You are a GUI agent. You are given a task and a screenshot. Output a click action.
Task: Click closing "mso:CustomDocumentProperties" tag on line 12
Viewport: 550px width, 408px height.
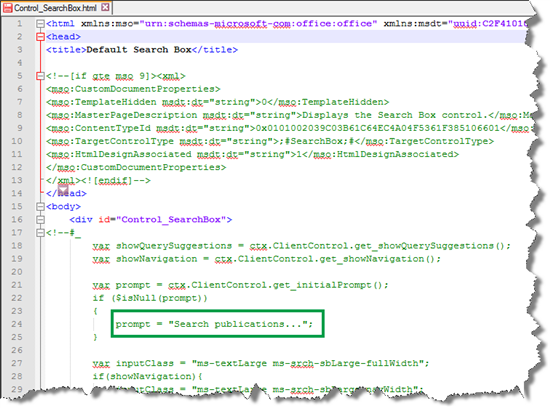pos(136,167)
